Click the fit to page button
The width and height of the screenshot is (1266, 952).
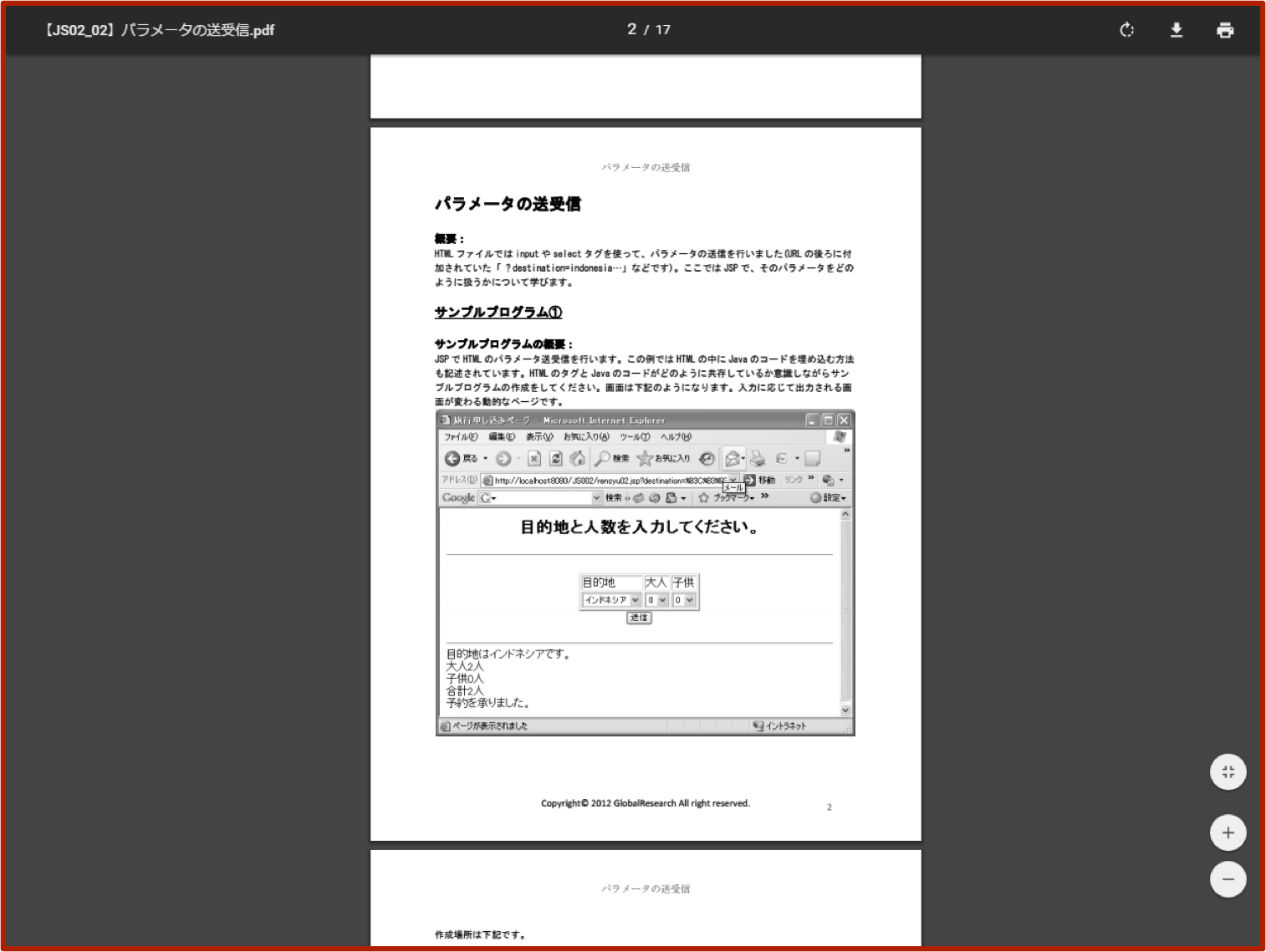pyautogui.click(x=1228, y=771)
